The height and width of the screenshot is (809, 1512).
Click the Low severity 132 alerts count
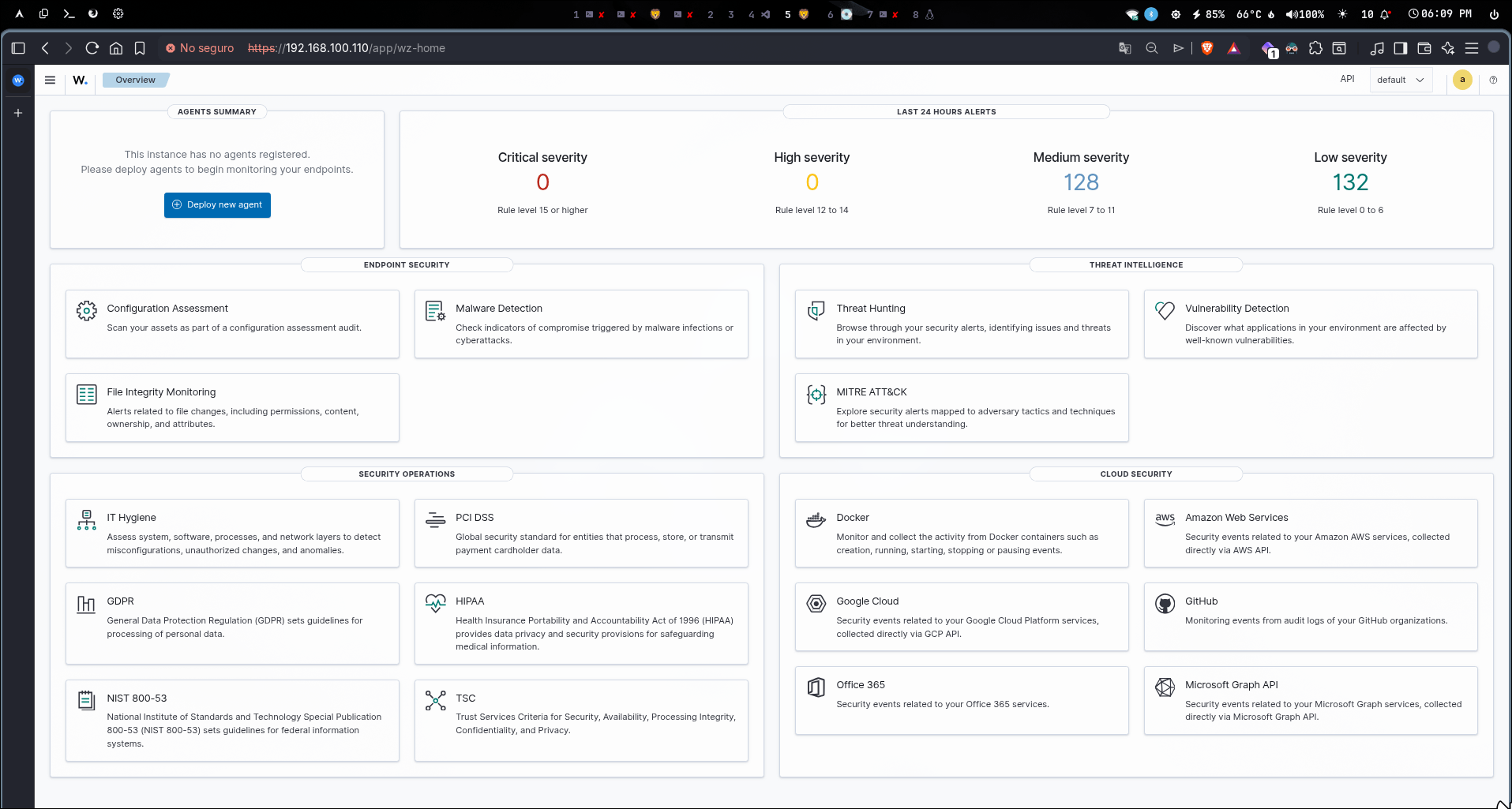coord(1350,182)
